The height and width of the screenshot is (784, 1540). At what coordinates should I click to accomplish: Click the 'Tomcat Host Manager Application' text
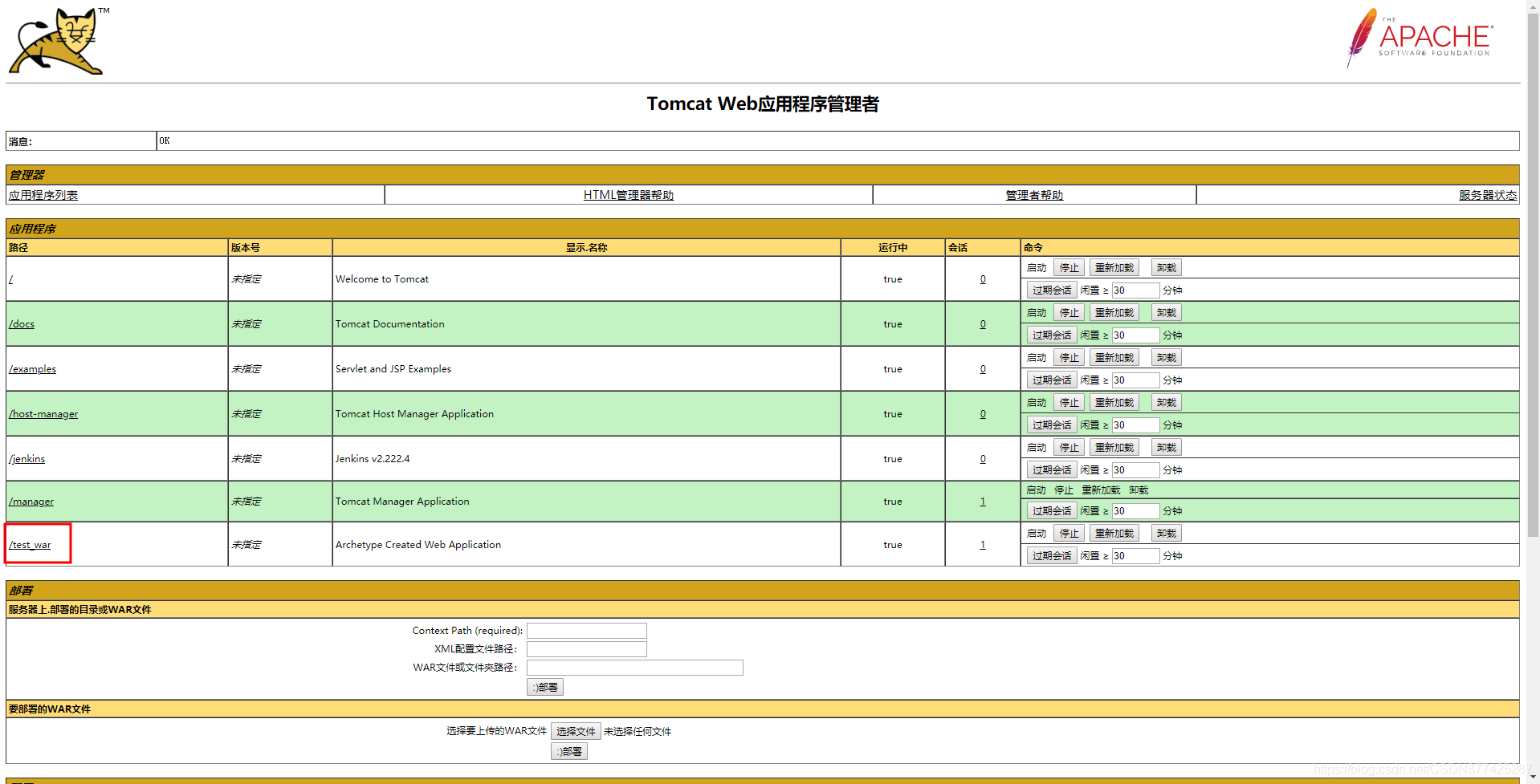414,414
